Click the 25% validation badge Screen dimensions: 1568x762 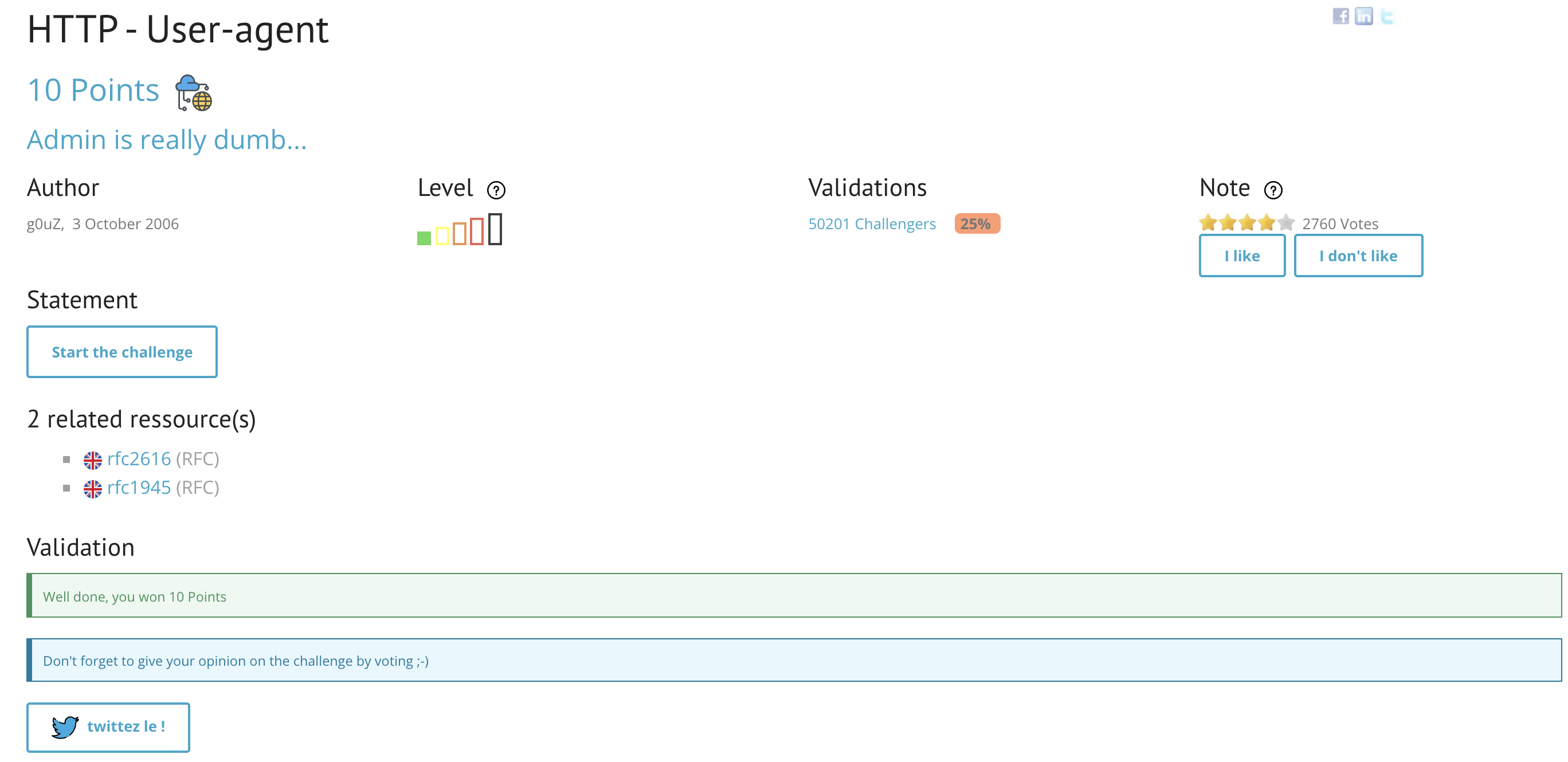(x=977, y=224)
